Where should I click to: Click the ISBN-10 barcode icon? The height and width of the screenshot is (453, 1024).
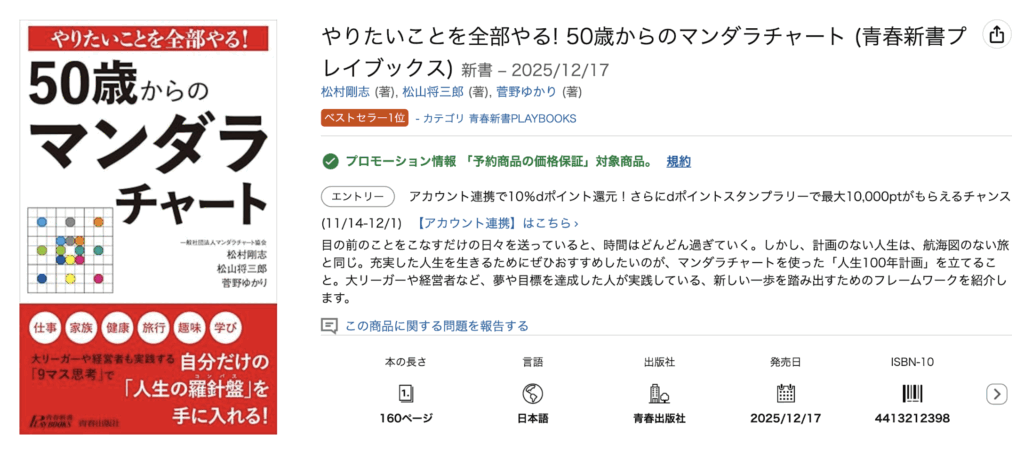(912, 393)
